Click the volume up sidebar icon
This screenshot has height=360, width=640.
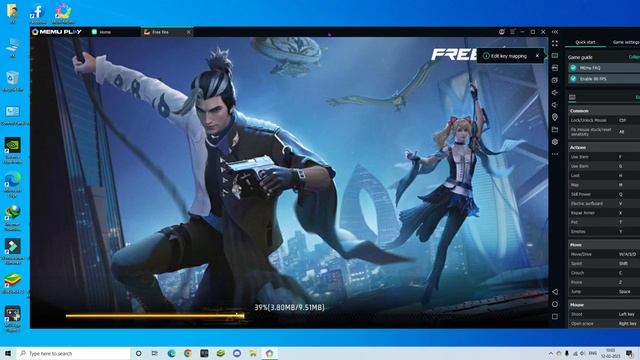pos(555,93)
